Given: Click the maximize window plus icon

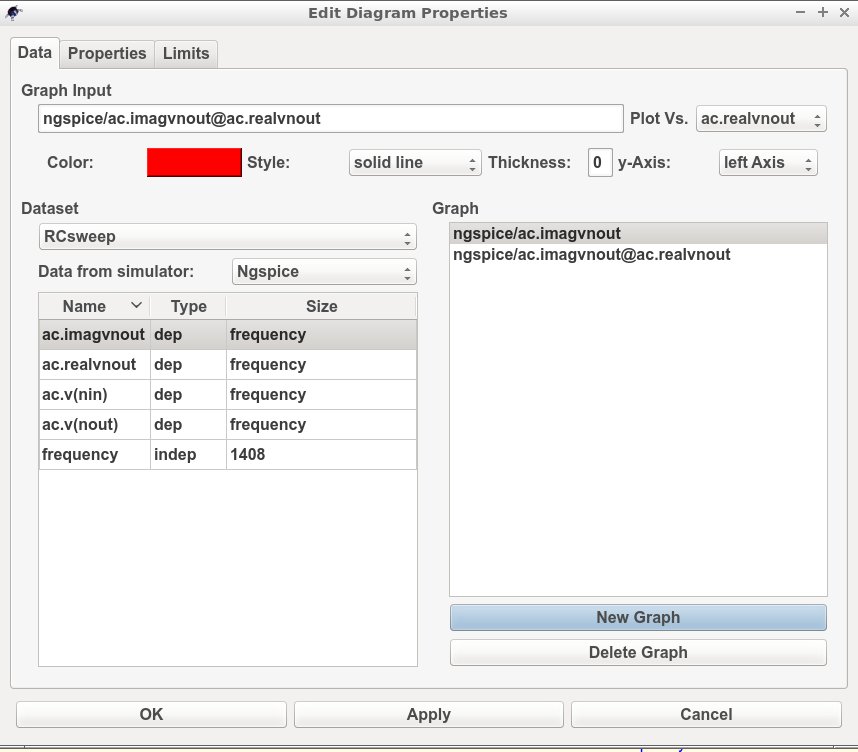Looking at the screenshot, I should [822, 12].
